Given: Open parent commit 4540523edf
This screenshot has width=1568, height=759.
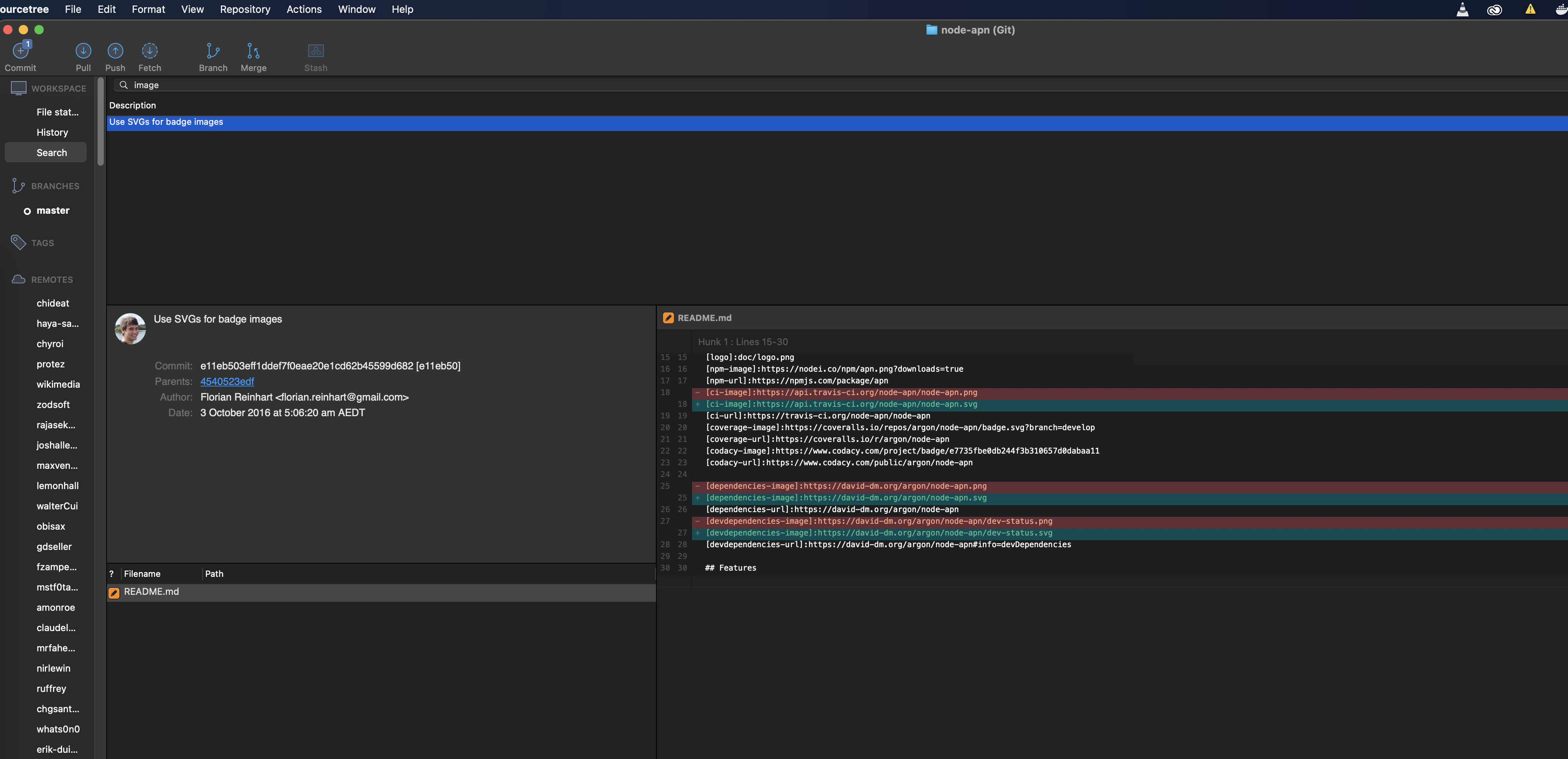Looking at the screenshot, I should pos(227,381).
